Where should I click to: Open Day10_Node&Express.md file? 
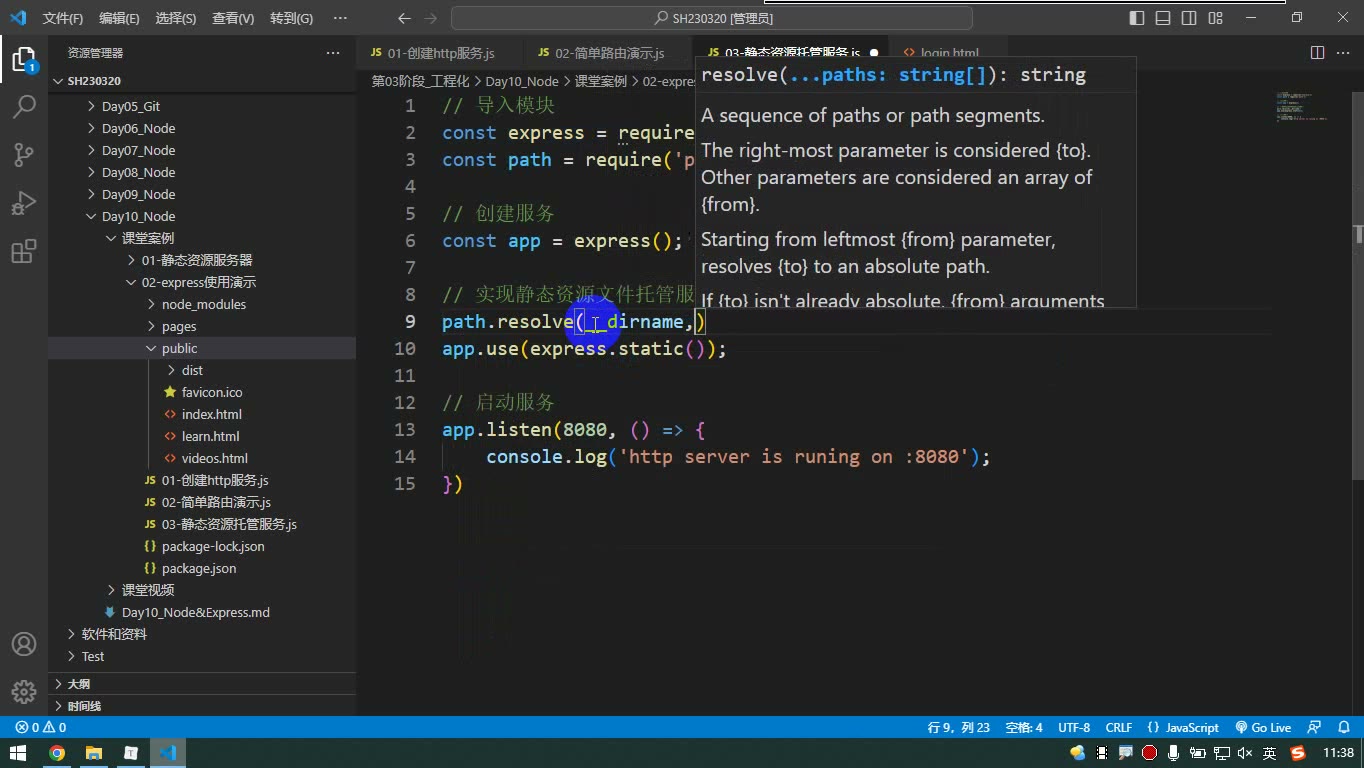[x=195, y=612]
